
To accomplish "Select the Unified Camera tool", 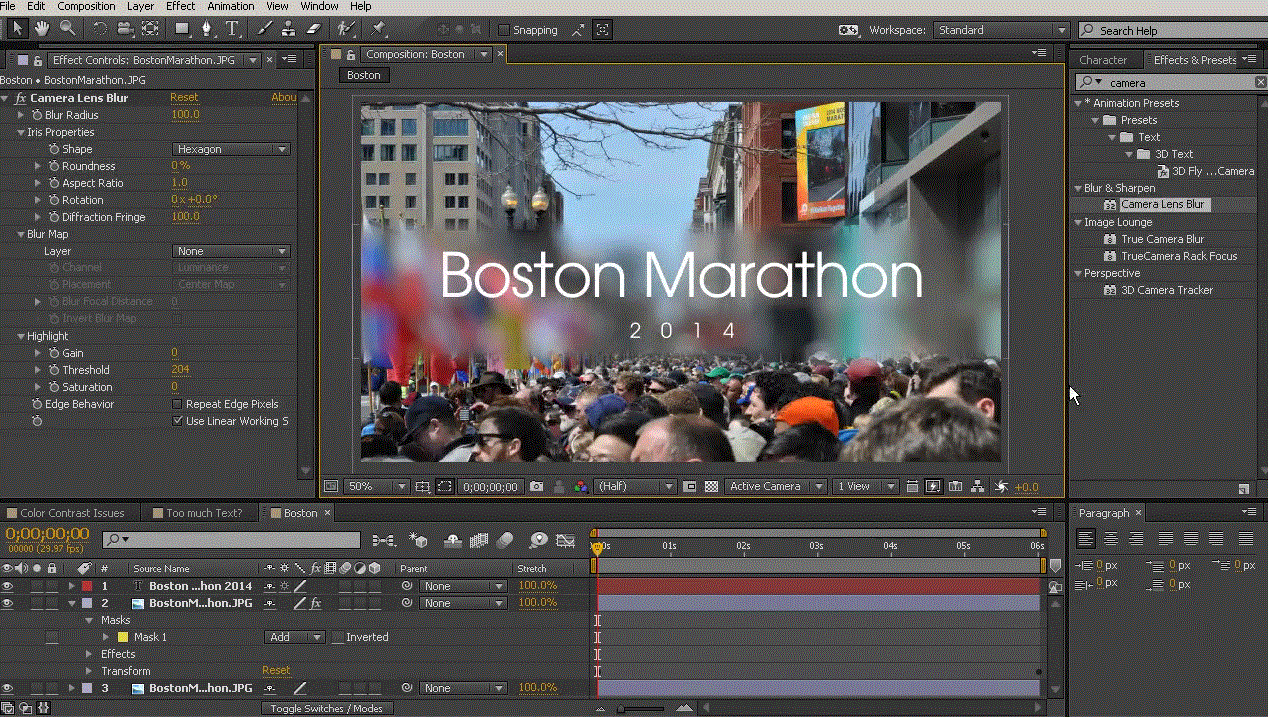I will click(x=125, y=29).
